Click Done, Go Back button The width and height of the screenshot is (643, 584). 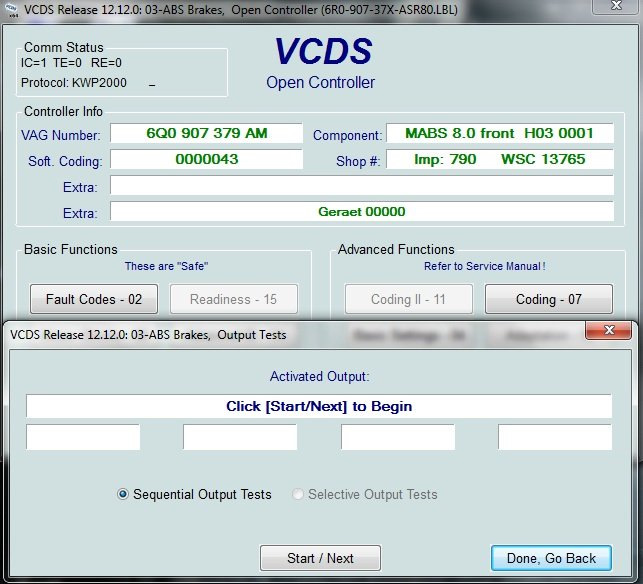tap(552, 558)
